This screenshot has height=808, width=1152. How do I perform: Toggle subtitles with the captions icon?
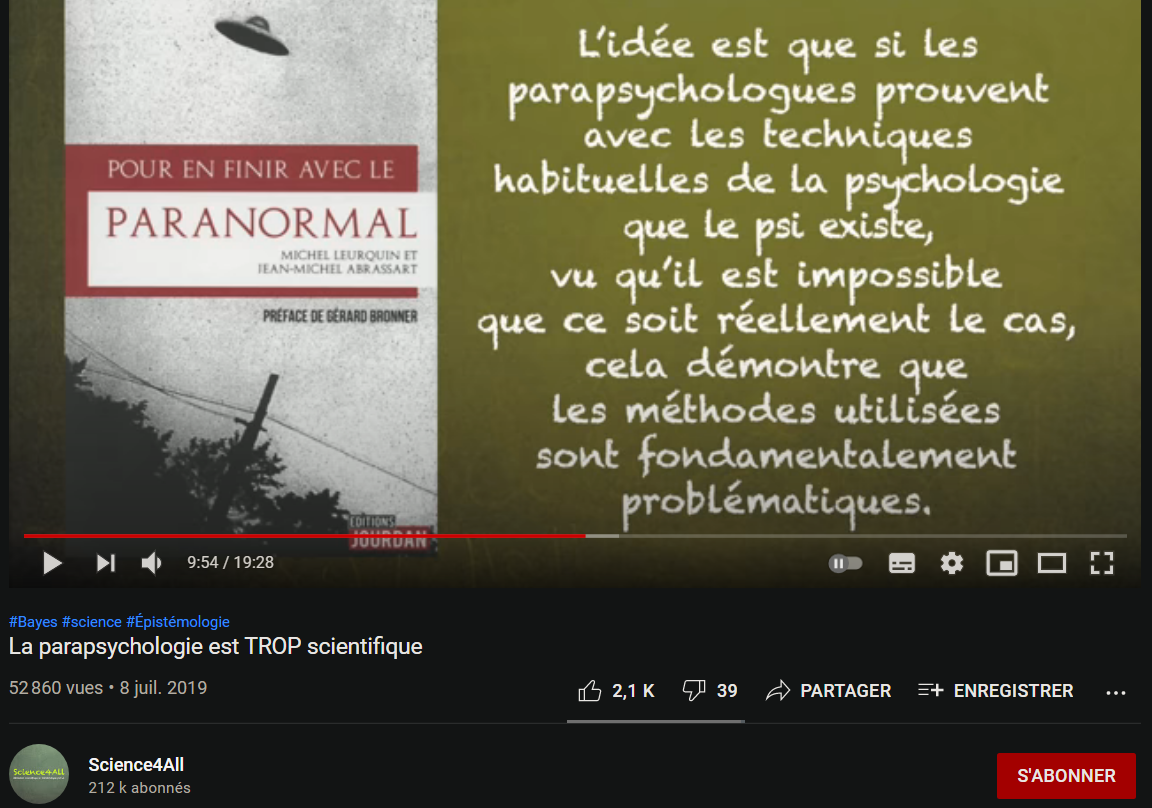(x=901, y=563)
